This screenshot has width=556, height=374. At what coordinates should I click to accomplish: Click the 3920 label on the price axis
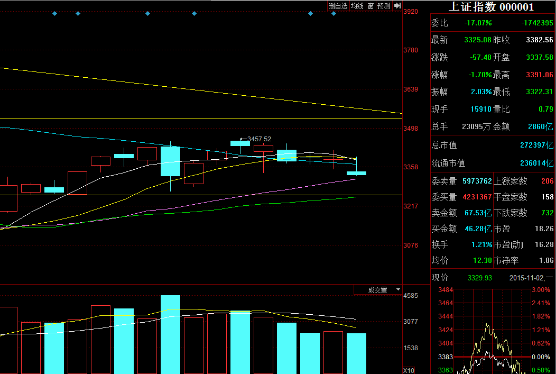tap(411, 12)
